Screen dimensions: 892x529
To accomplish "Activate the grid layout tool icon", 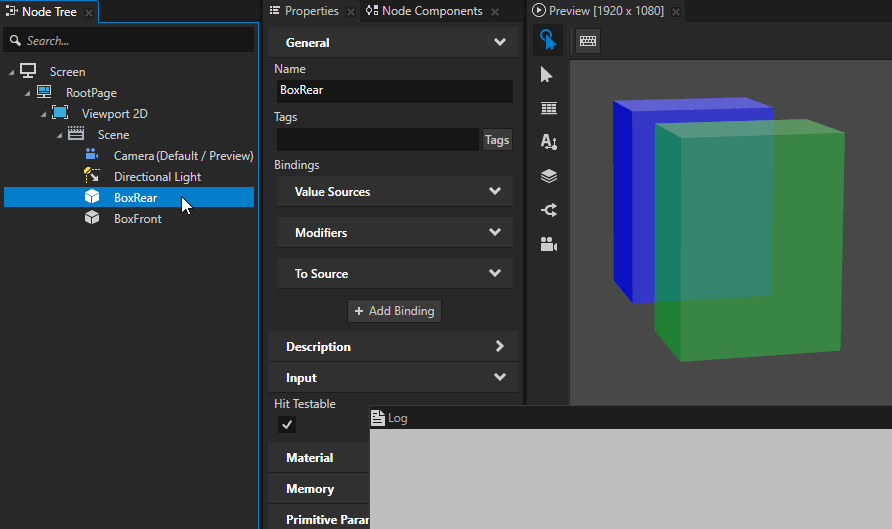I will coord(548,108).
